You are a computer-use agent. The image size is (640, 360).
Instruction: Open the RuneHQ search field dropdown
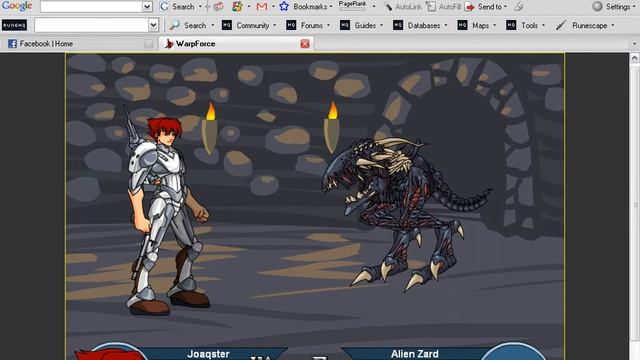[x=153, y=25]
